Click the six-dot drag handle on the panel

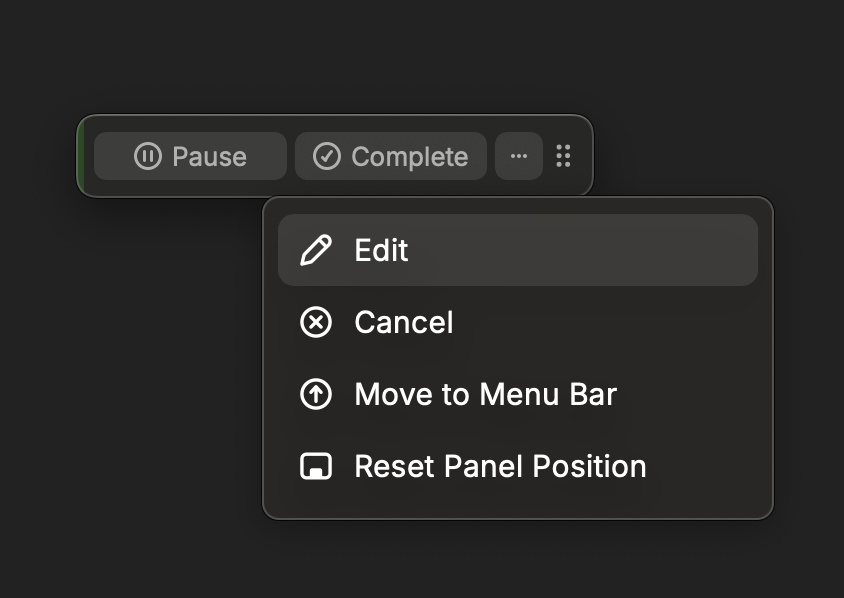[564, 156]
